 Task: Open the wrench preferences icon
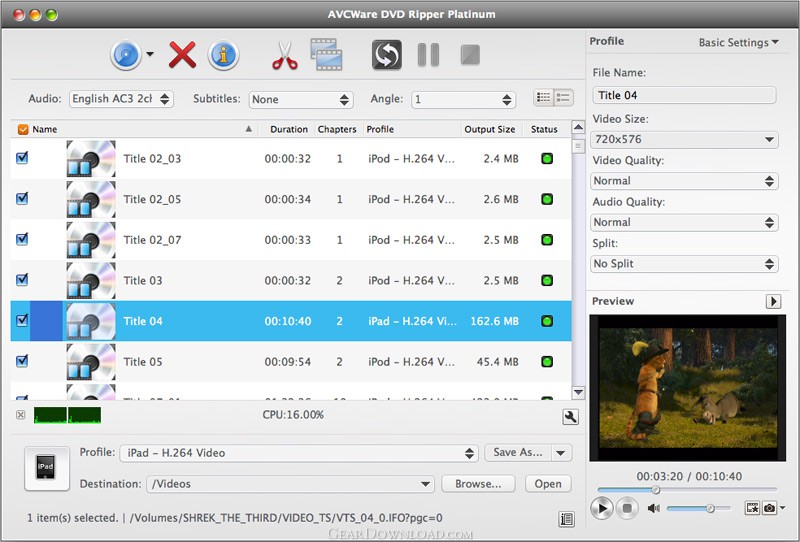(570, 416)
